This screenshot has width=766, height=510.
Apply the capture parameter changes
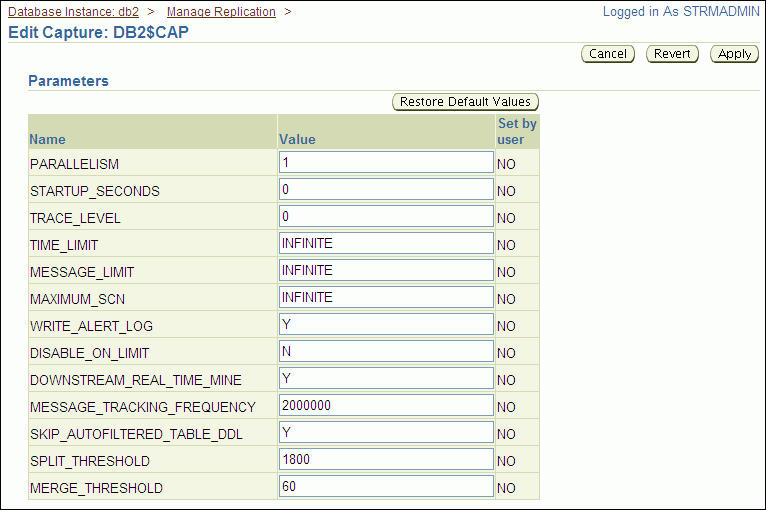734,54
